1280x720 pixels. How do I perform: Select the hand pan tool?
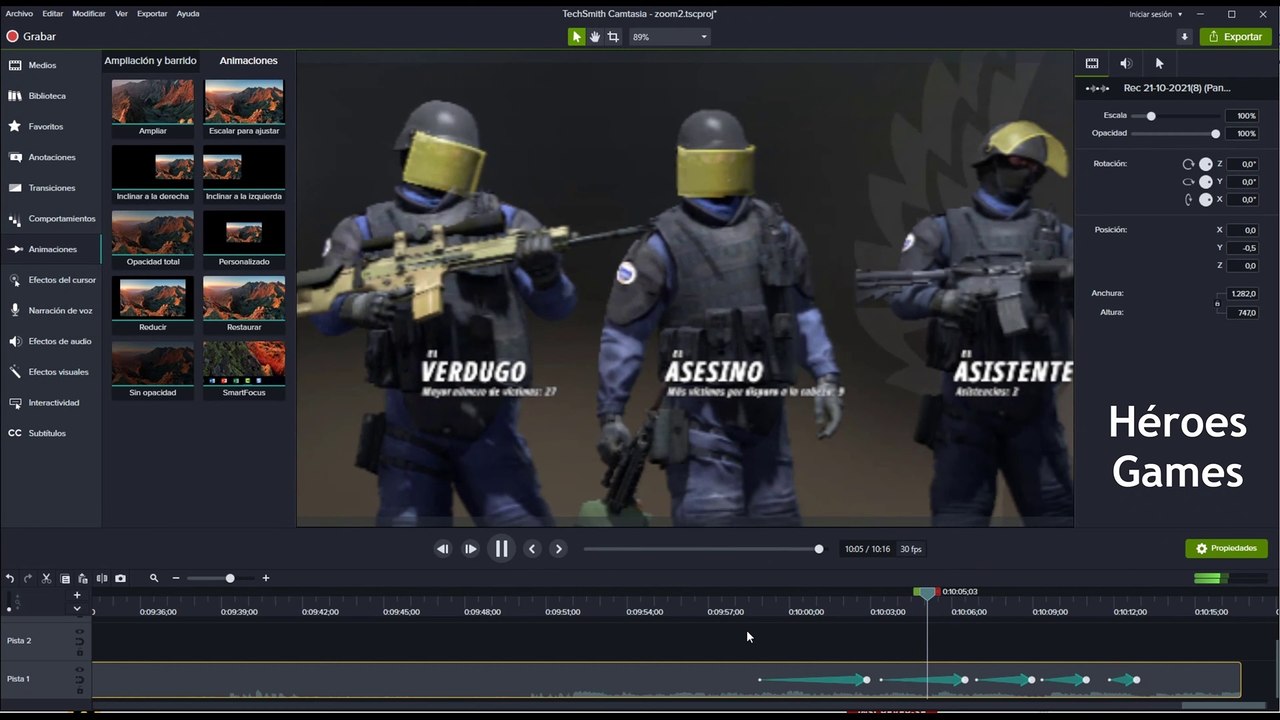594,37
